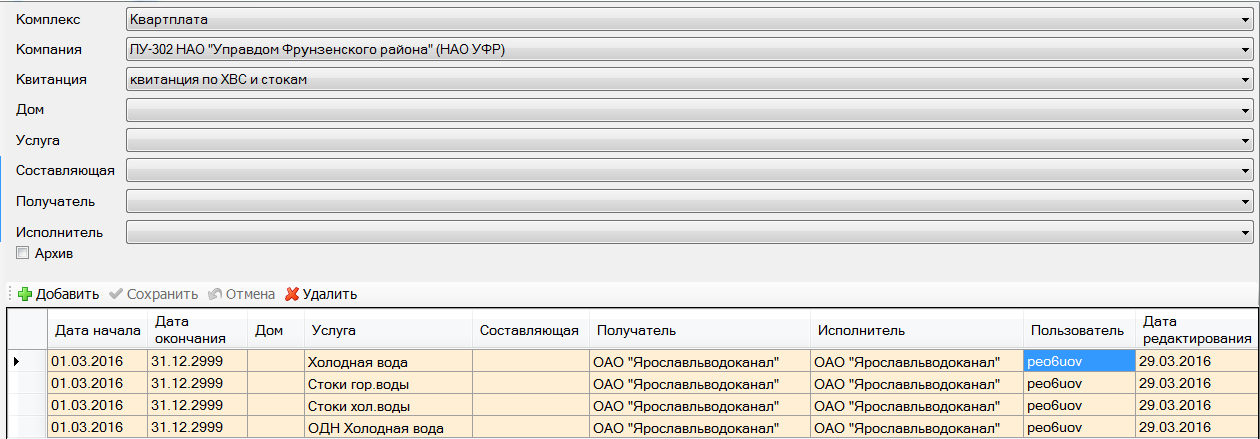Click the highlighted peo6uov user cell
The image size is (1260, 439).
coord(1078,361)
